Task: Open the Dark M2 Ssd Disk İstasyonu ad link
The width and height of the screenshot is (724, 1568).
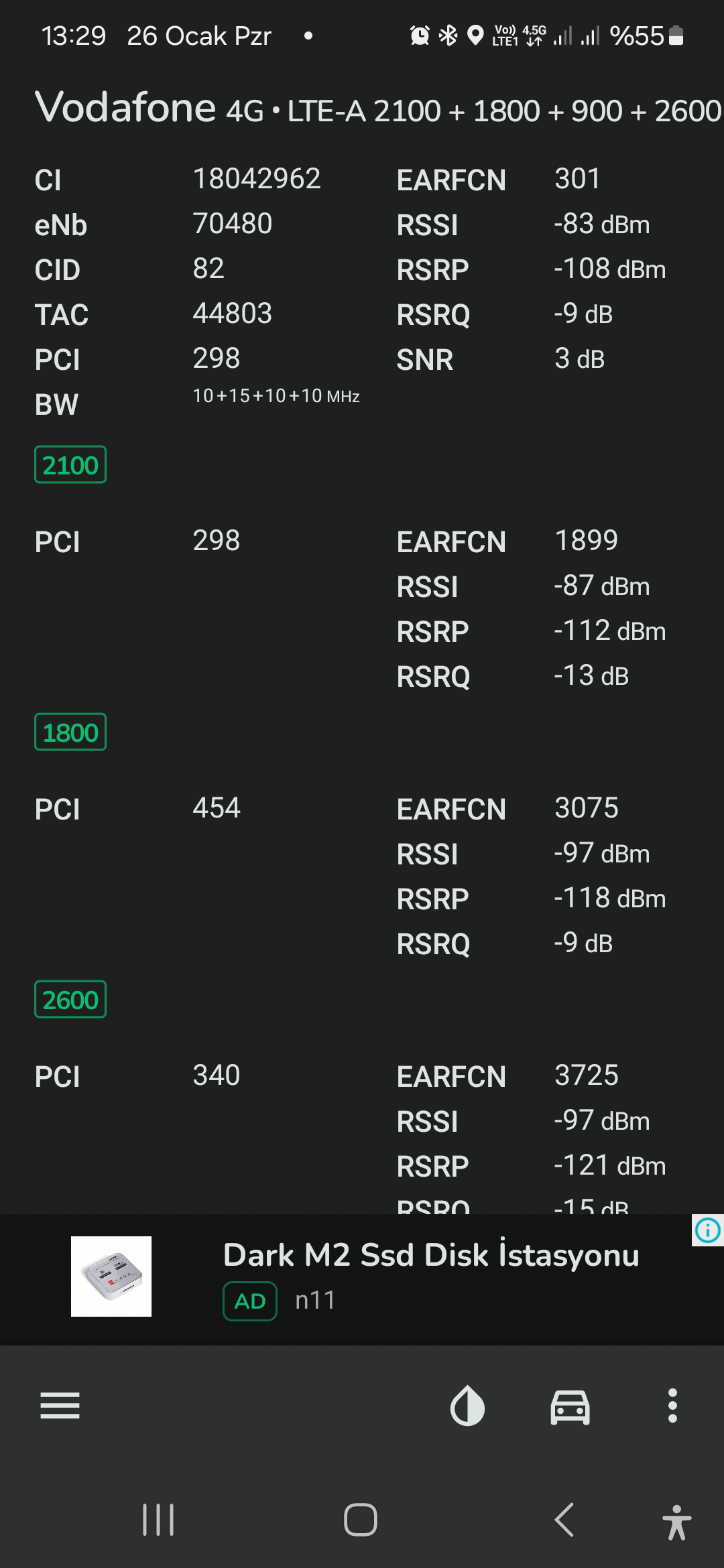Action: 431,1254
